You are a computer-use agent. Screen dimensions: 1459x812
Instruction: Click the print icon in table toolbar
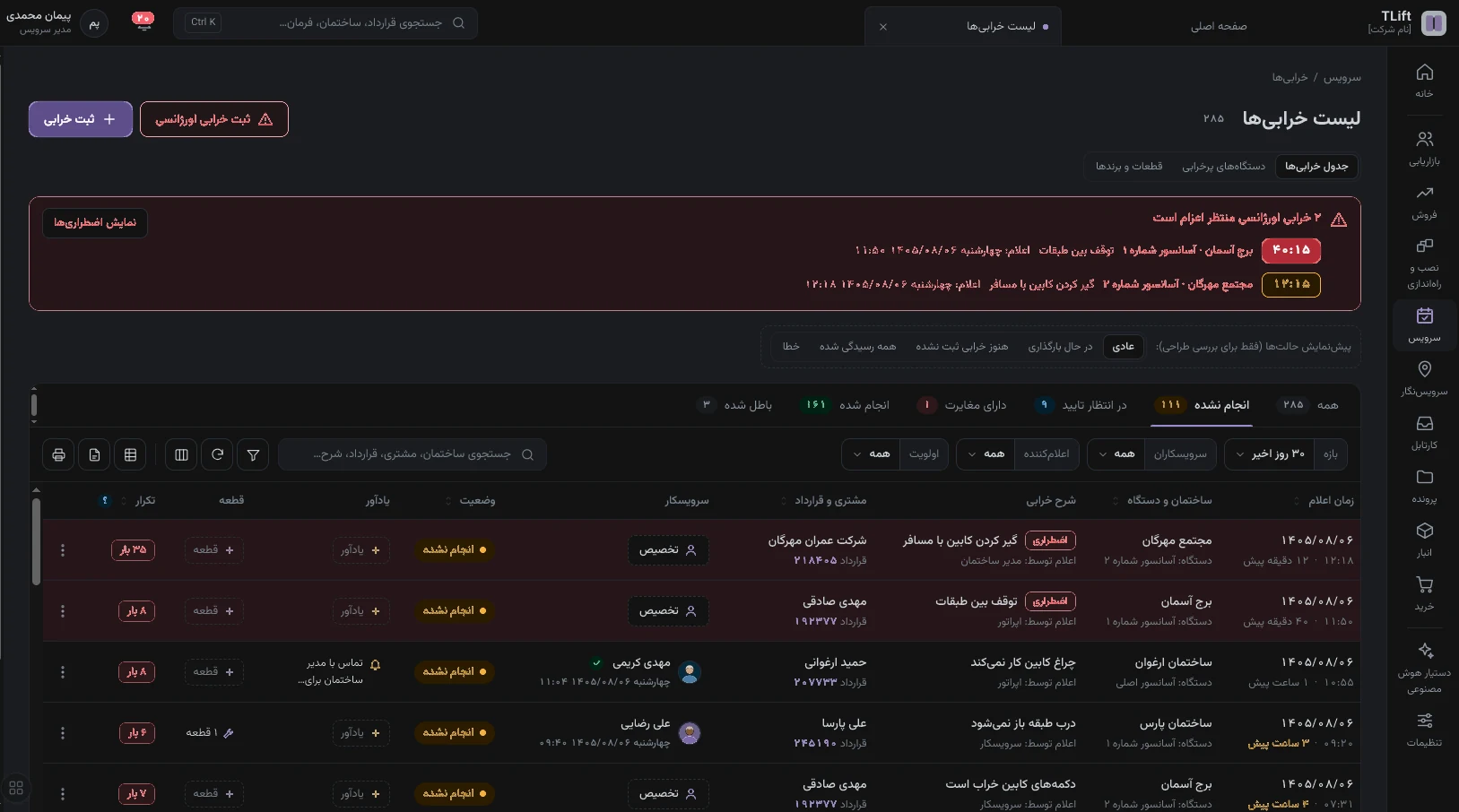coord(58,454)
